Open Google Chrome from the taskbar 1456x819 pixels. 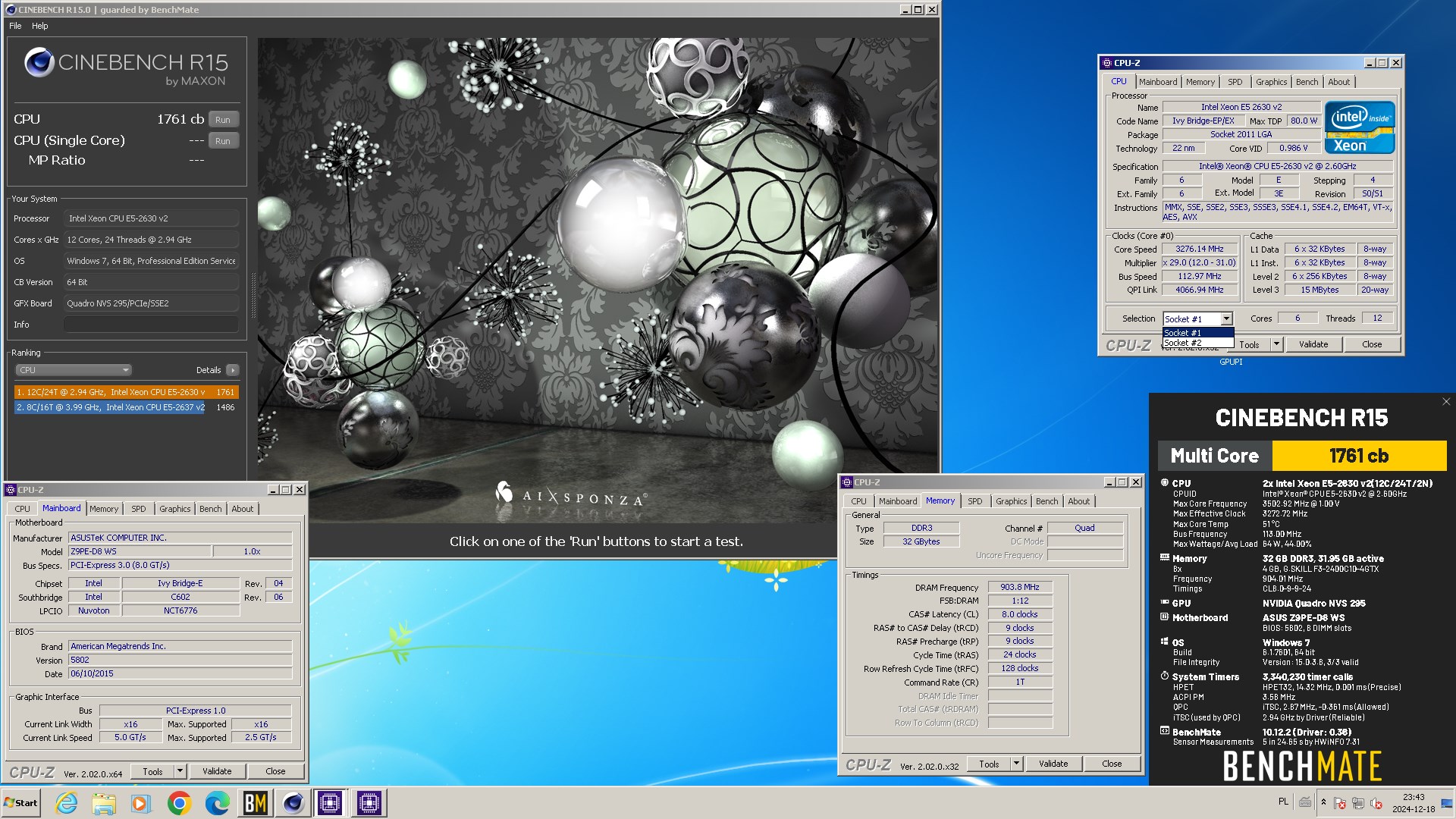(x=179, y=803)
